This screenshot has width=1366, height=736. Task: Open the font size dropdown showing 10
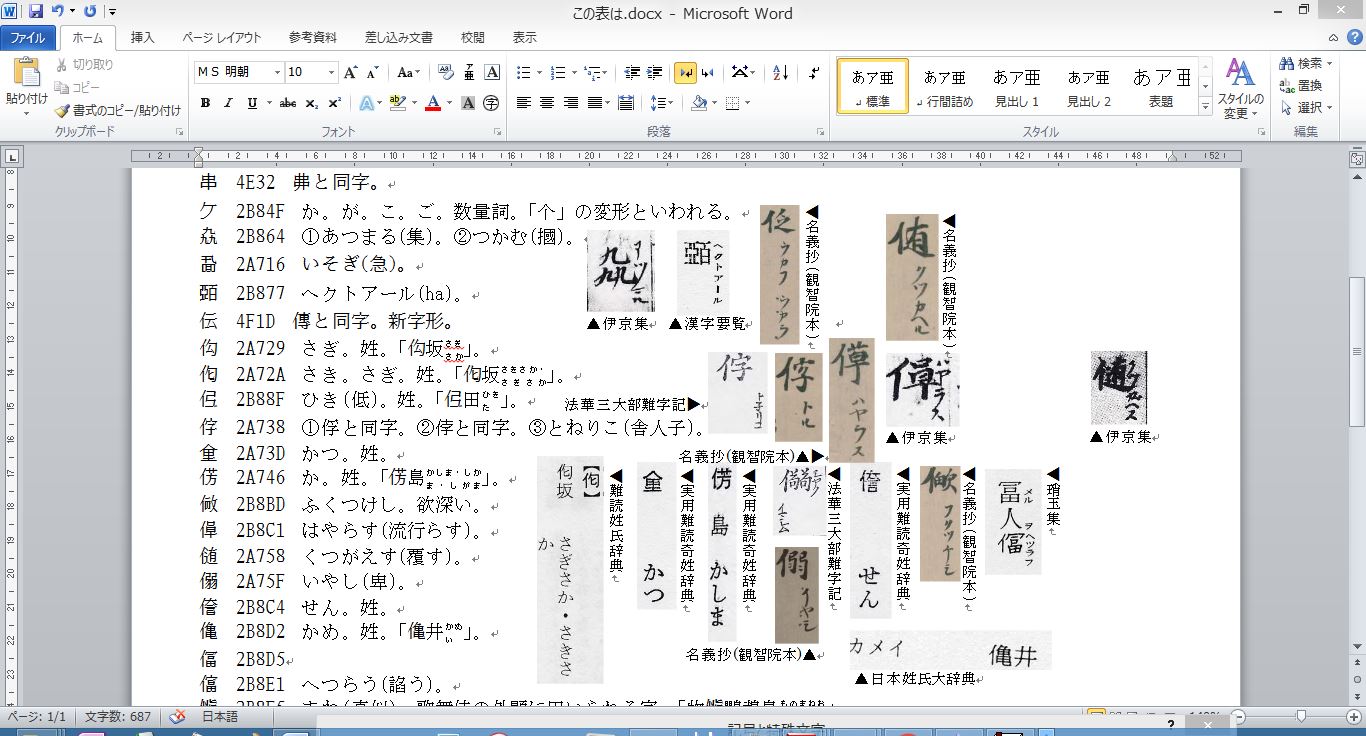330,72
